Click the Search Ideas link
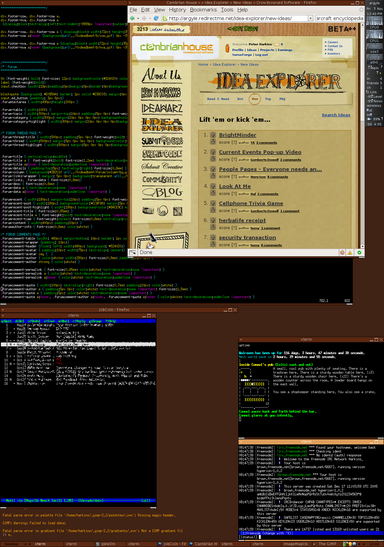Screen dimensions: 384x547 tap(336, 115)
